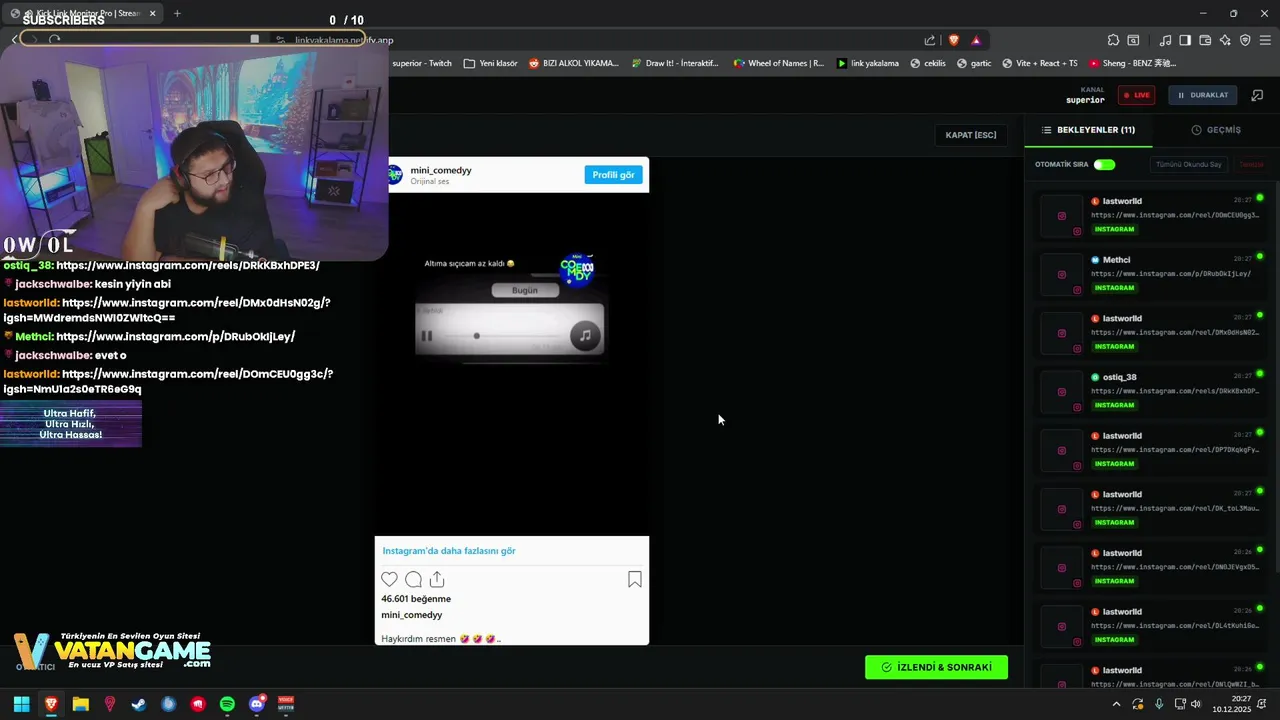Click the volume icon in system tray

point(1196,704)
